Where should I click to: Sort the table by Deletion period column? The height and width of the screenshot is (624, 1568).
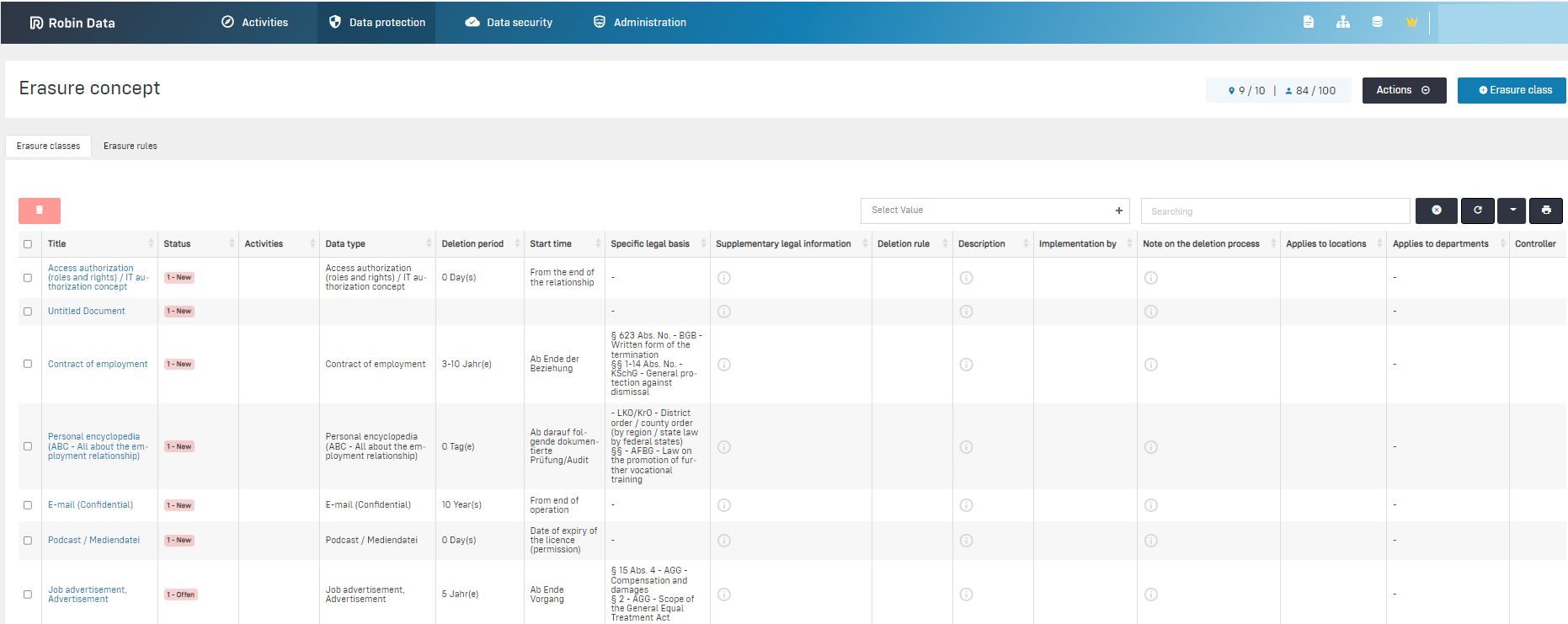[472, 244]
